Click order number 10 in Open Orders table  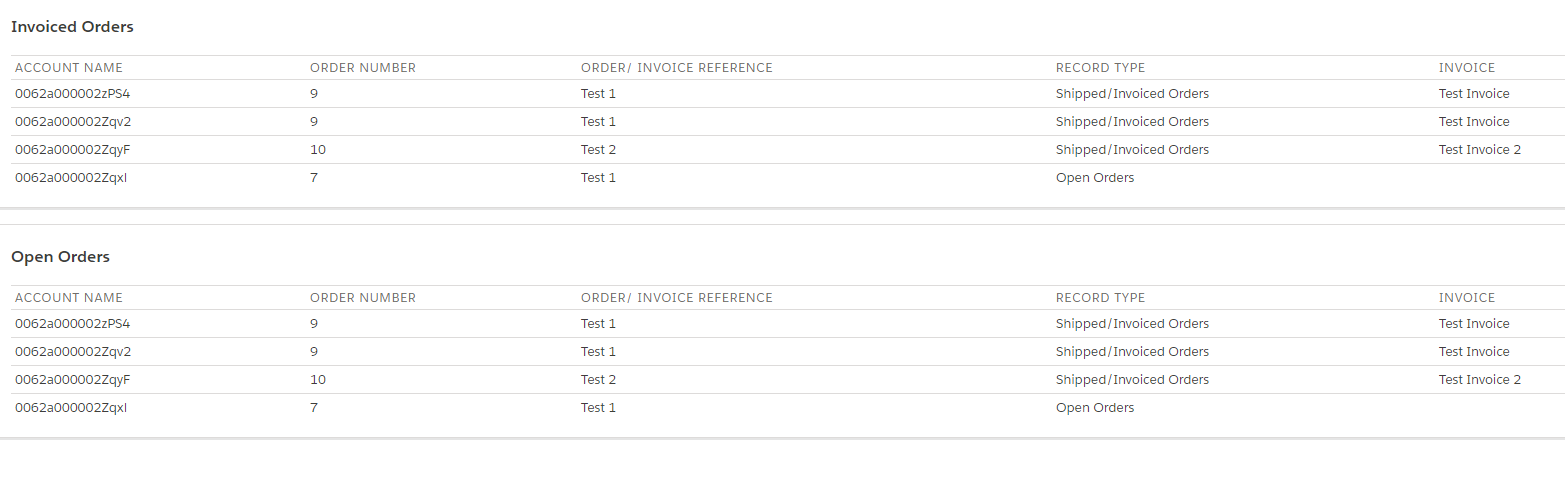[x=318, y=380]
